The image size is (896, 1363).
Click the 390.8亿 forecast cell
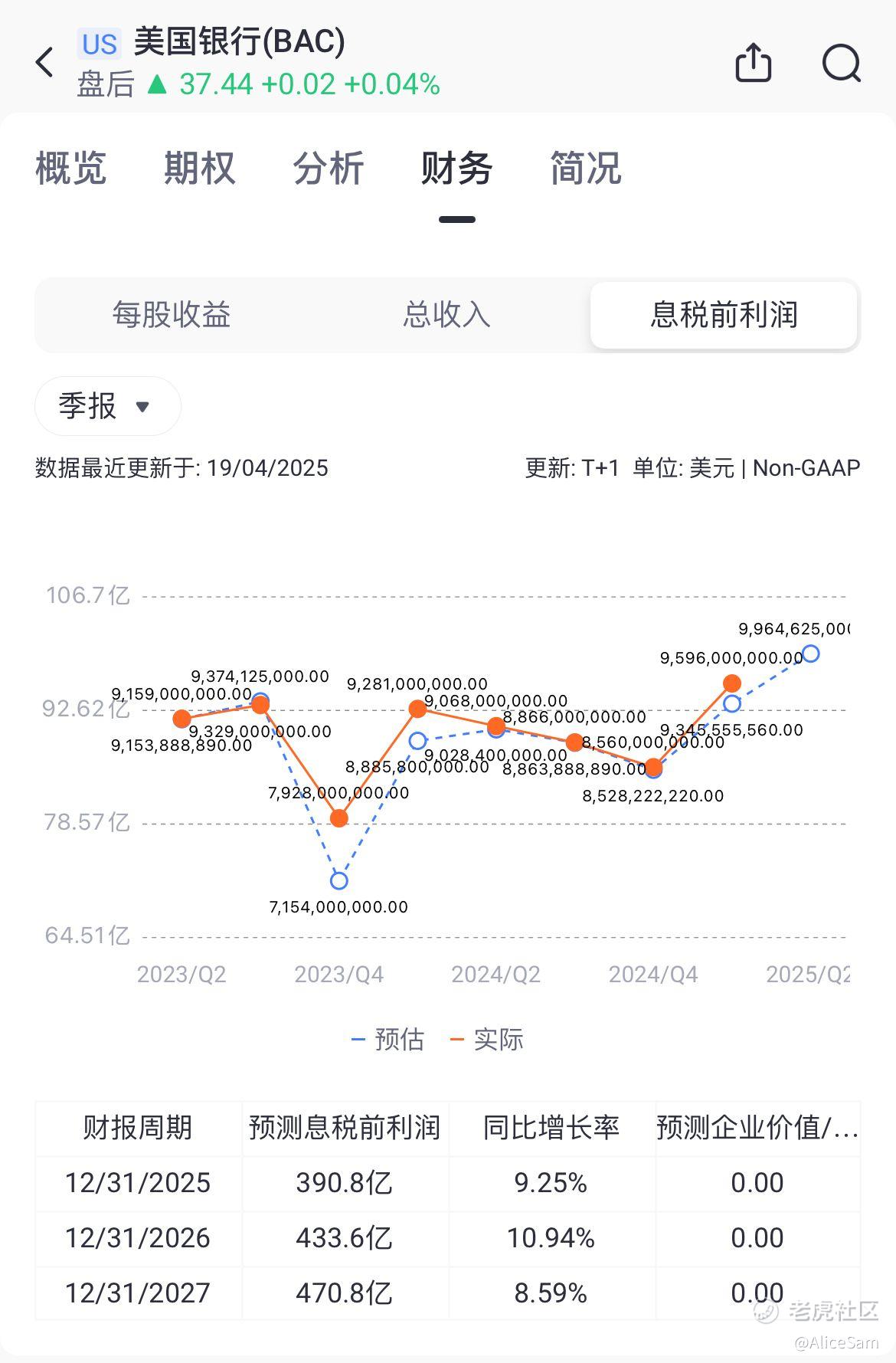(345, 1183)
